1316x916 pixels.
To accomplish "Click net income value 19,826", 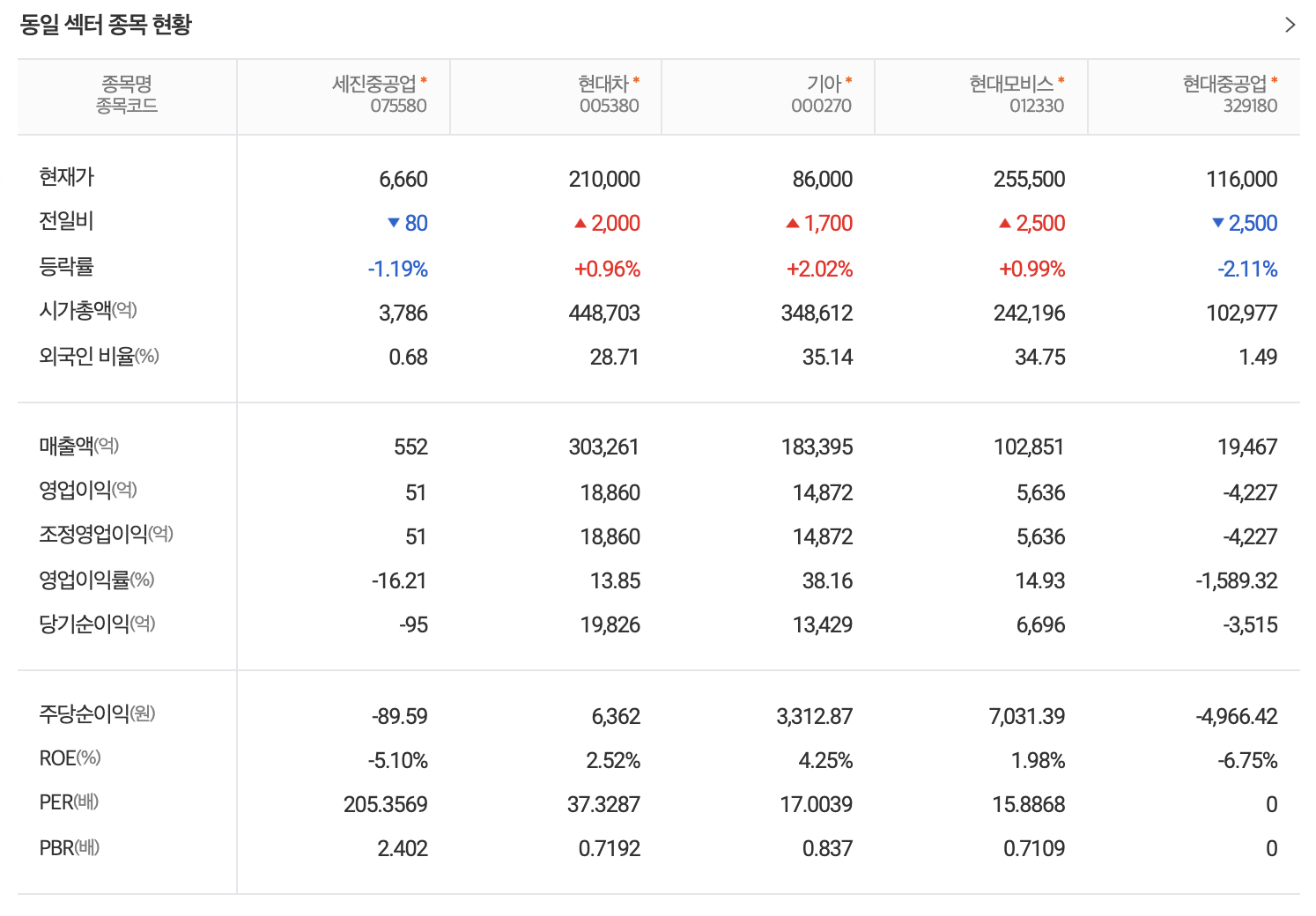I will click(x=610, y=624).
